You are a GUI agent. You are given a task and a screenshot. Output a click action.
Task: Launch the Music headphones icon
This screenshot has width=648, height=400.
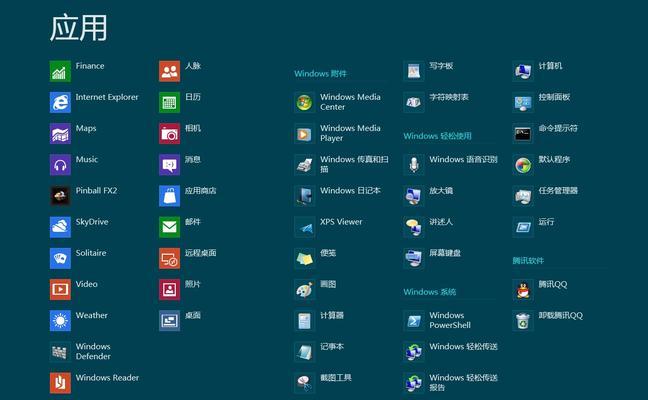pos(60,164)
